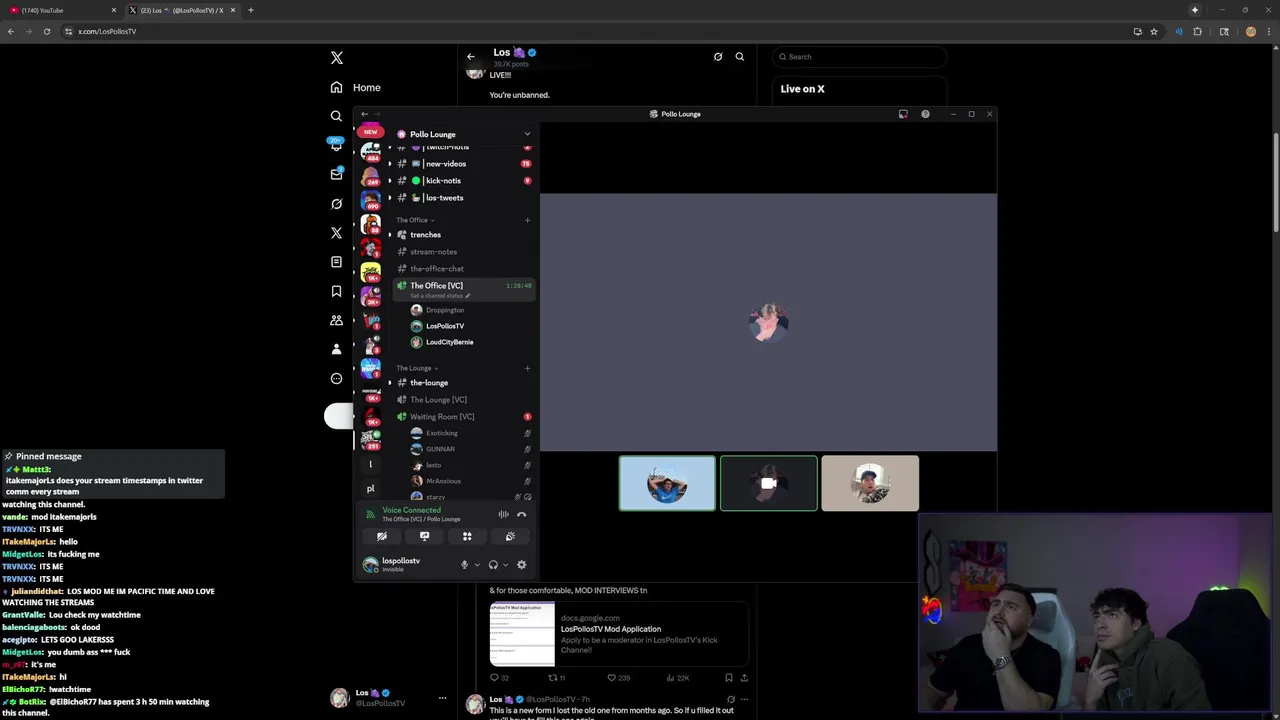Mute microphone in user panel
Screen dimensions: 1280x720
click(464, 565)
